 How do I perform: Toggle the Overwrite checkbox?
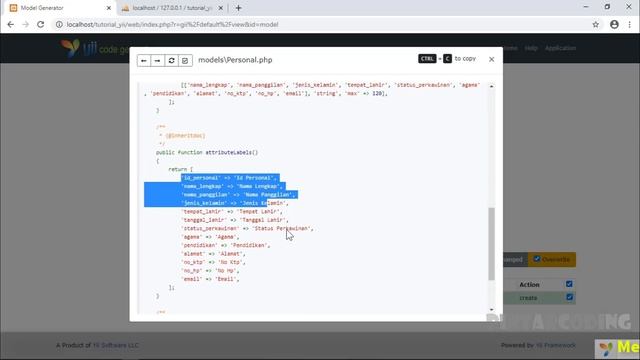[537, 259]
